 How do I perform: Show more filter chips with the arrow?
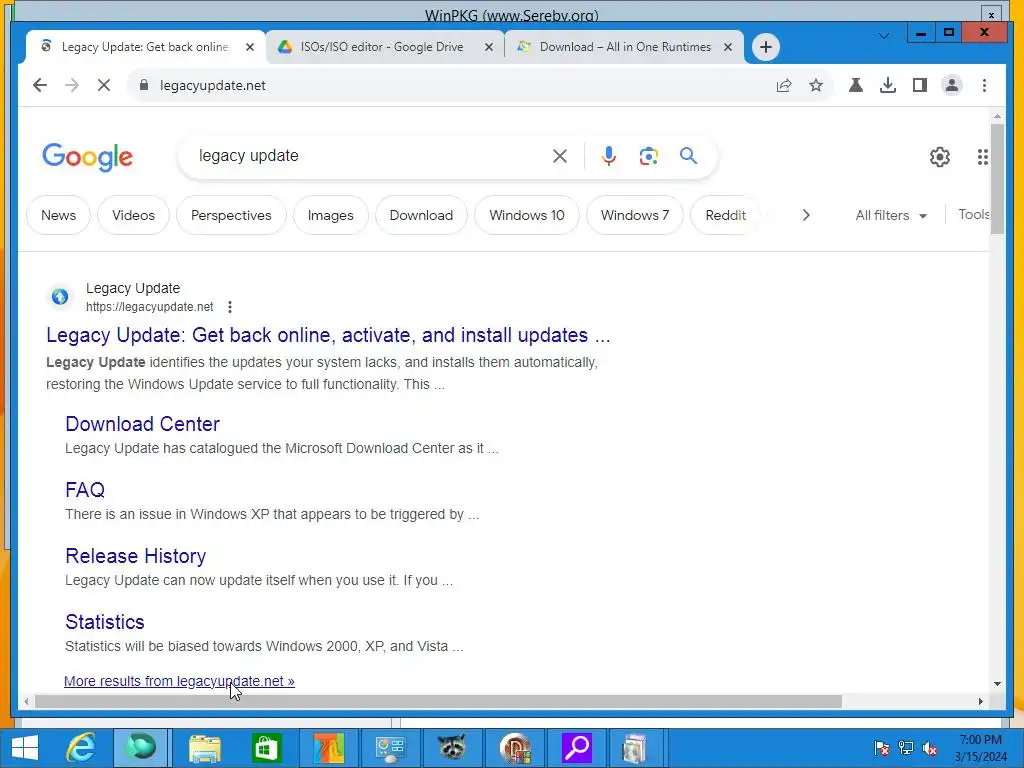[x=805, y=216]
